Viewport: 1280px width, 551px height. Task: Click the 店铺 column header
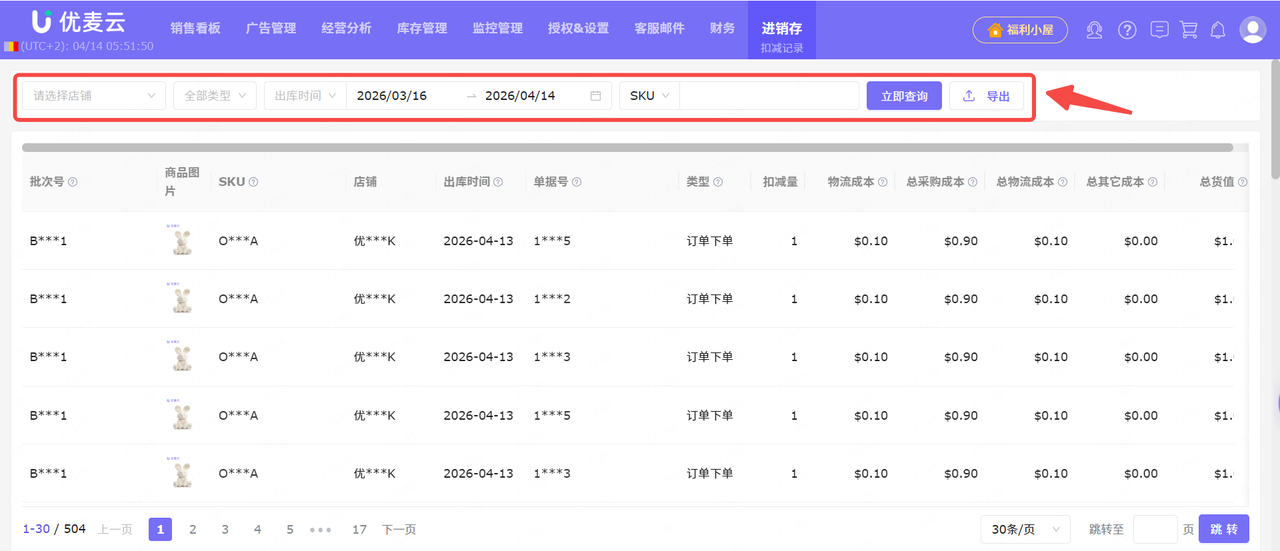pos(365,182)
